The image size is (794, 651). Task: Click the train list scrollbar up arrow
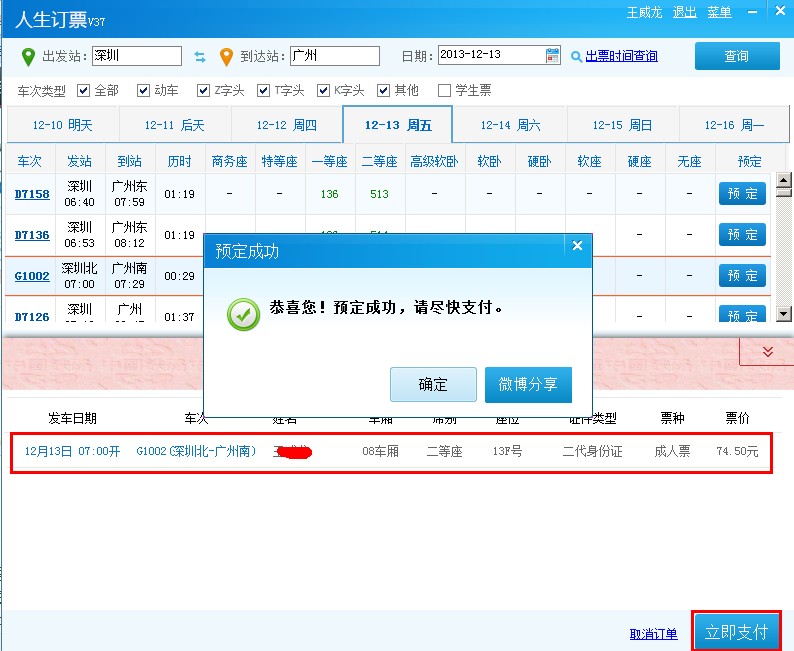coord(783,180)
